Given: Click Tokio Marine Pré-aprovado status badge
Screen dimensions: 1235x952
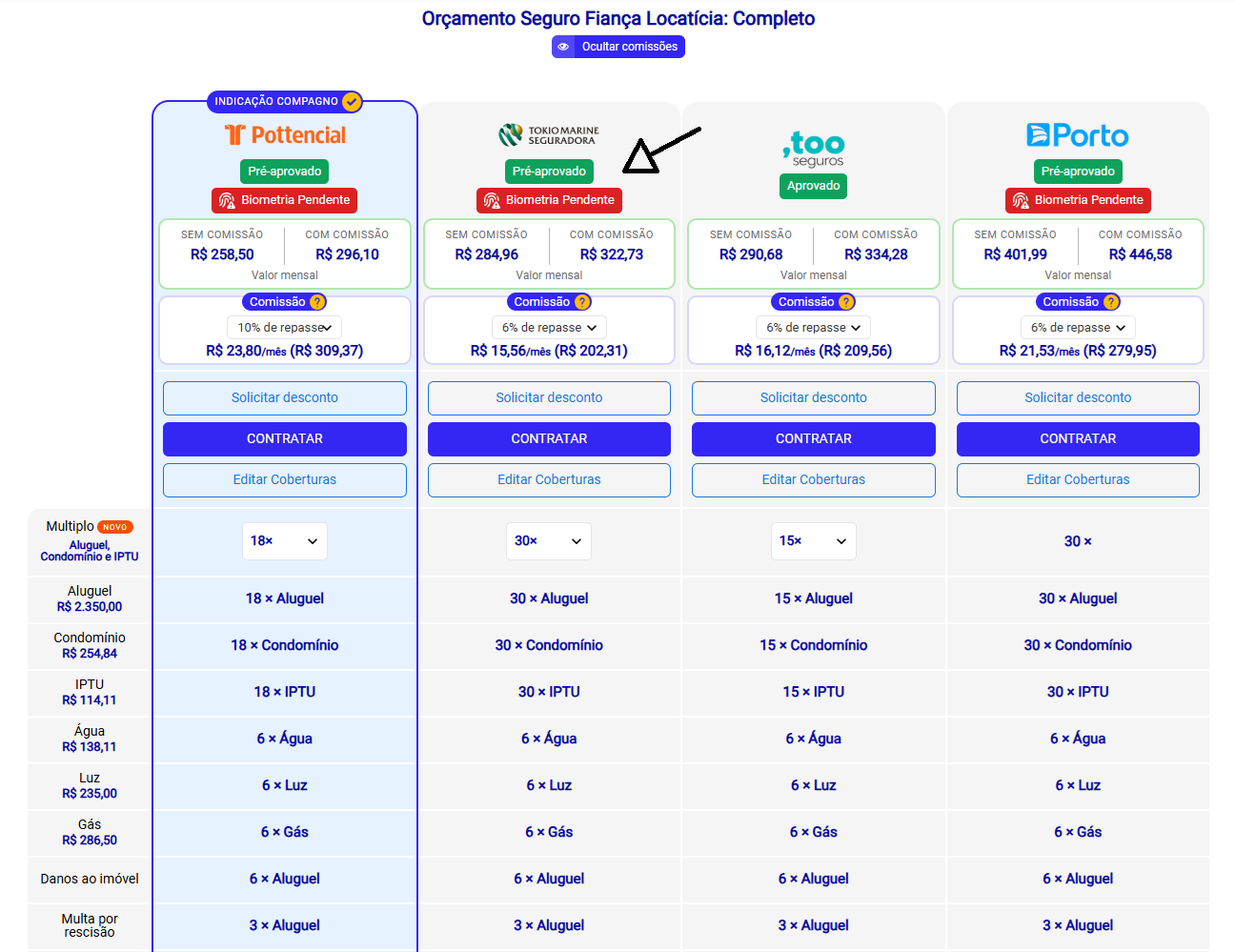Looking at the screenshot, I should (x=549, y=172).
